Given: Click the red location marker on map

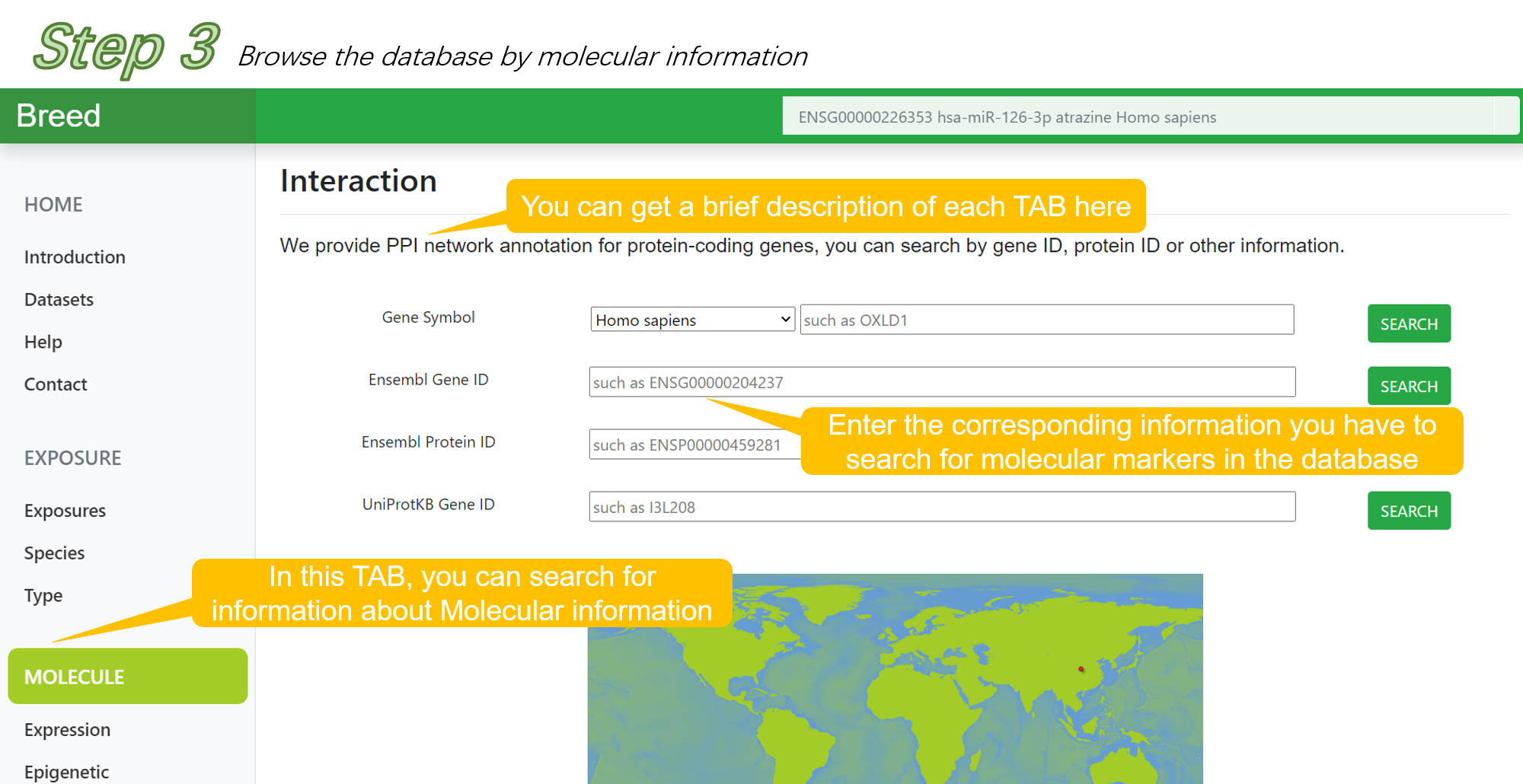Looking at the screenshot, I should pos(1081,669).
